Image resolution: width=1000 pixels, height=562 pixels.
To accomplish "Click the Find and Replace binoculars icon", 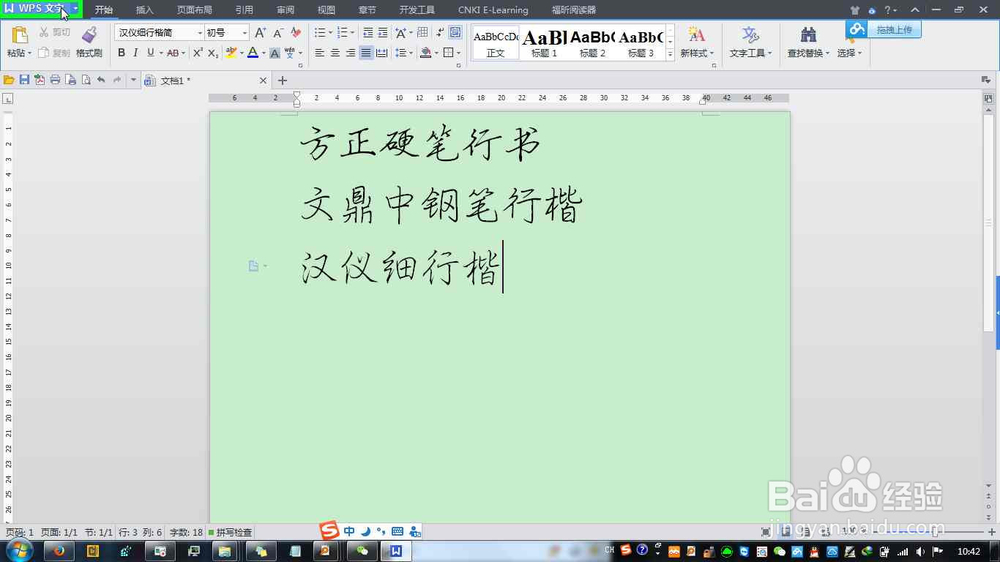I will (x=808, y=35).
